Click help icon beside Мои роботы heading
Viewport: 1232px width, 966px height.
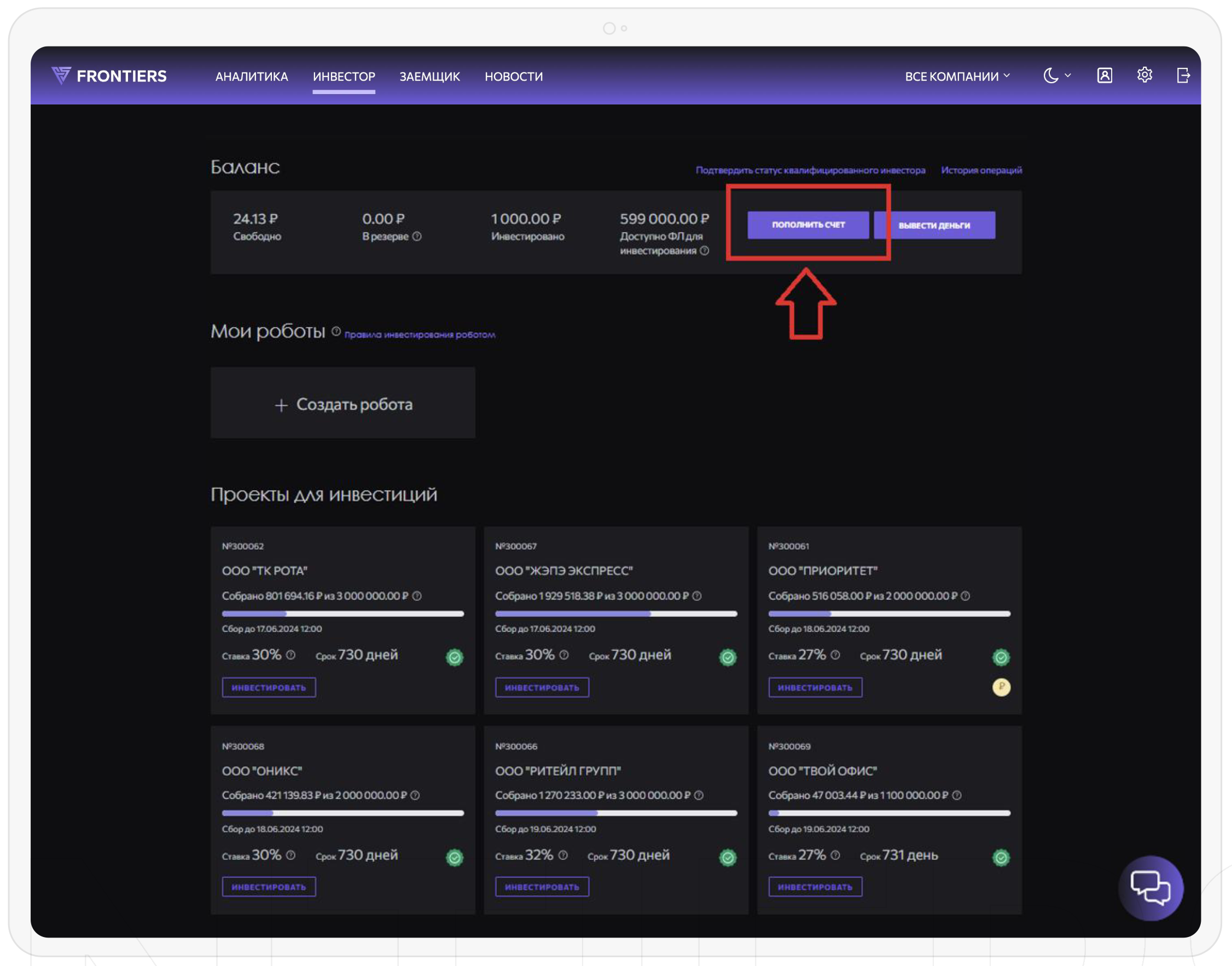(336, 331)
